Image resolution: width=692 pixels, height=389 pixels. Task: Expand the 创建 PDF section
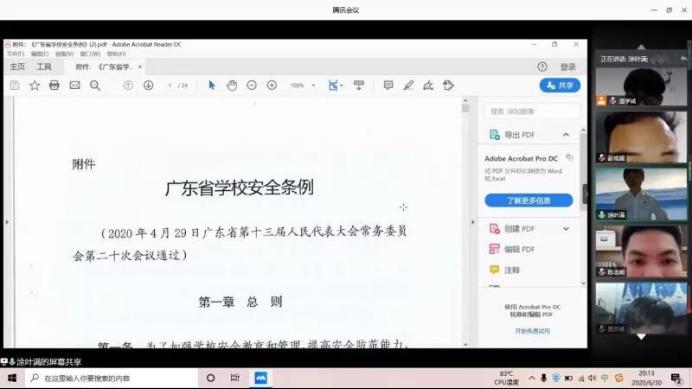coord(566,229)
